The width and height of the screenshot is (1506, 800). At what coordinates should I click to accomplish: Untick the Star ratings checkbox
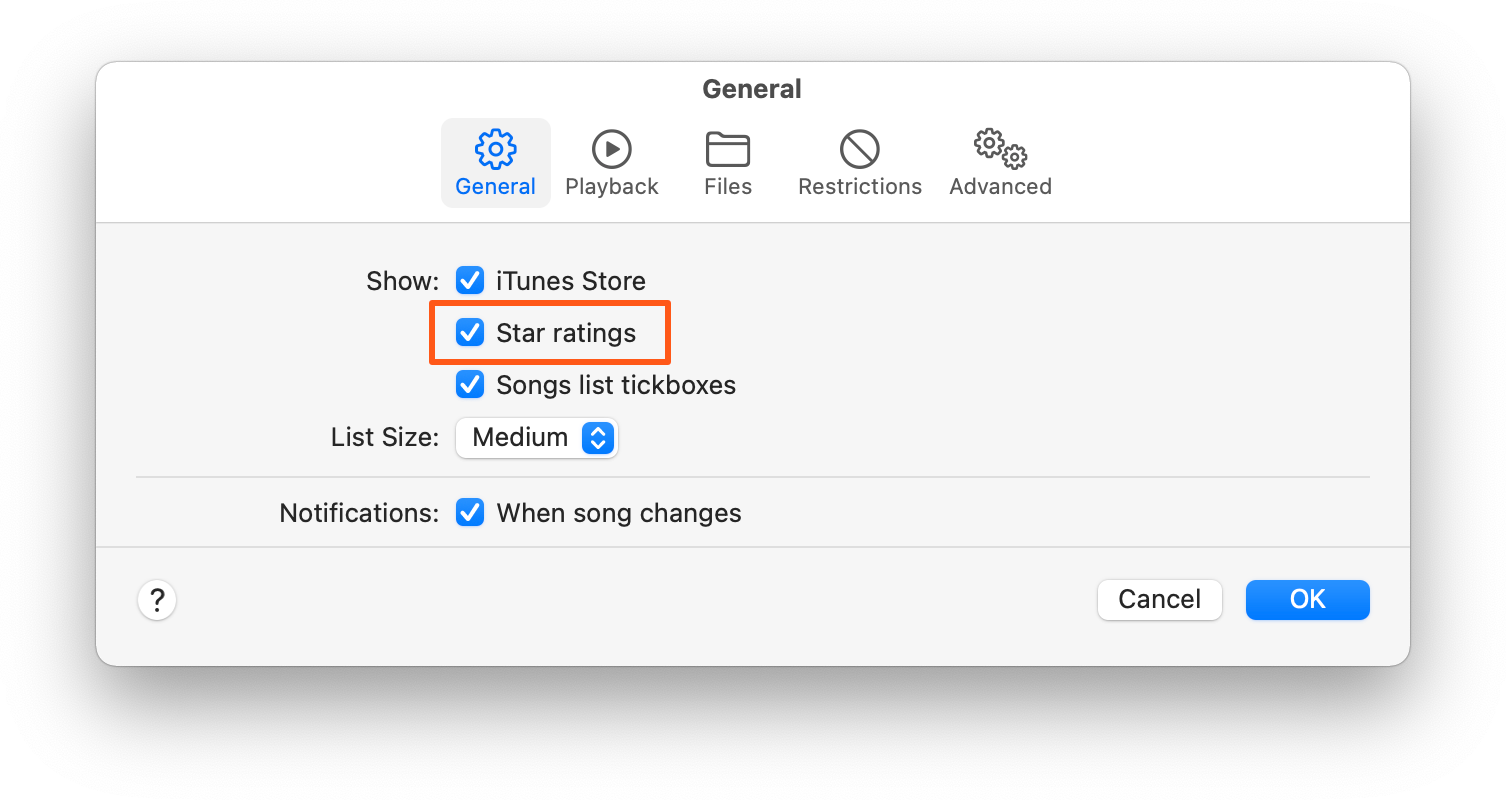tap(470, 332)
